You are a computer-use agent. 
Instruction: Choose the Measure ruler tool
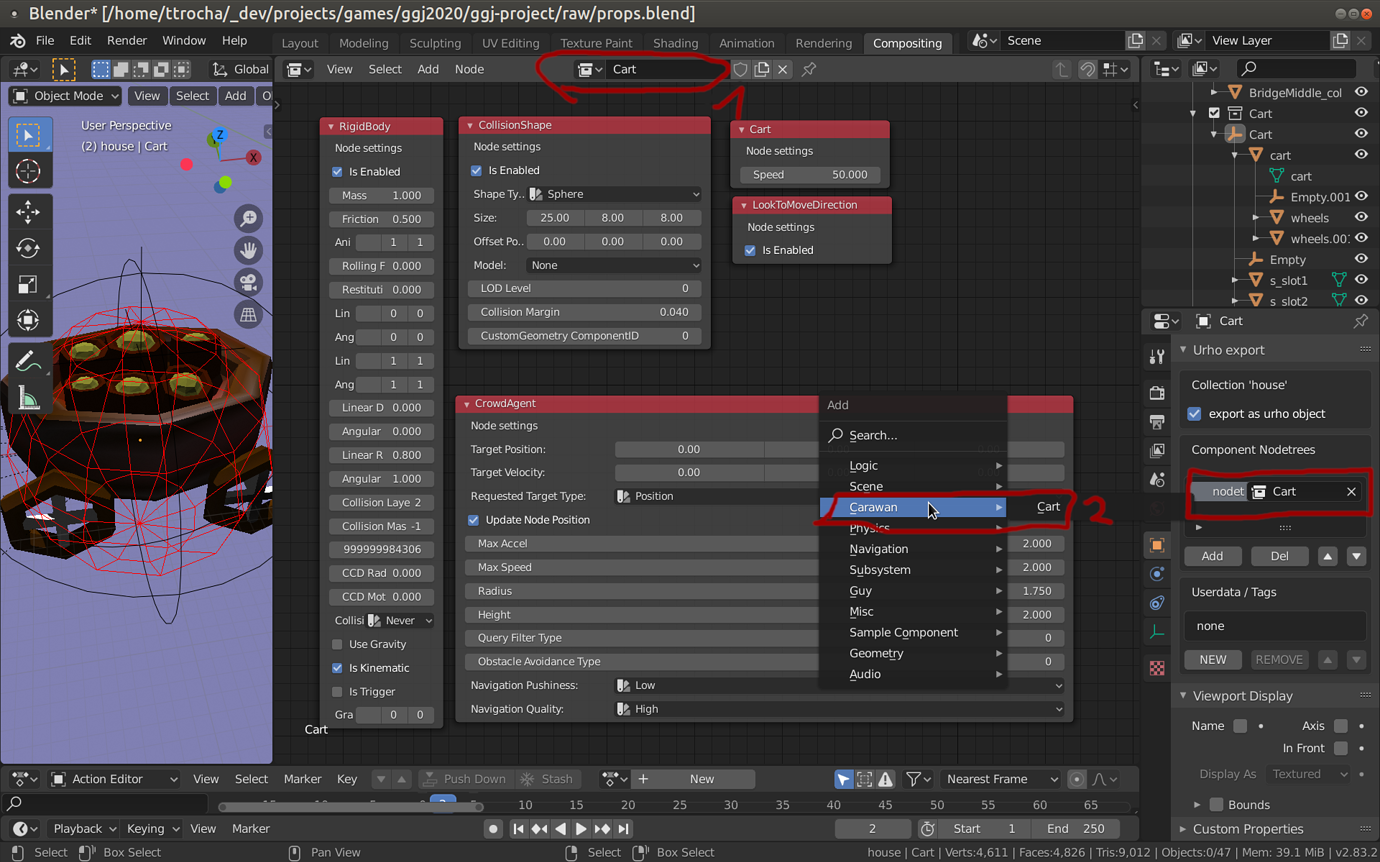(28, 398)
